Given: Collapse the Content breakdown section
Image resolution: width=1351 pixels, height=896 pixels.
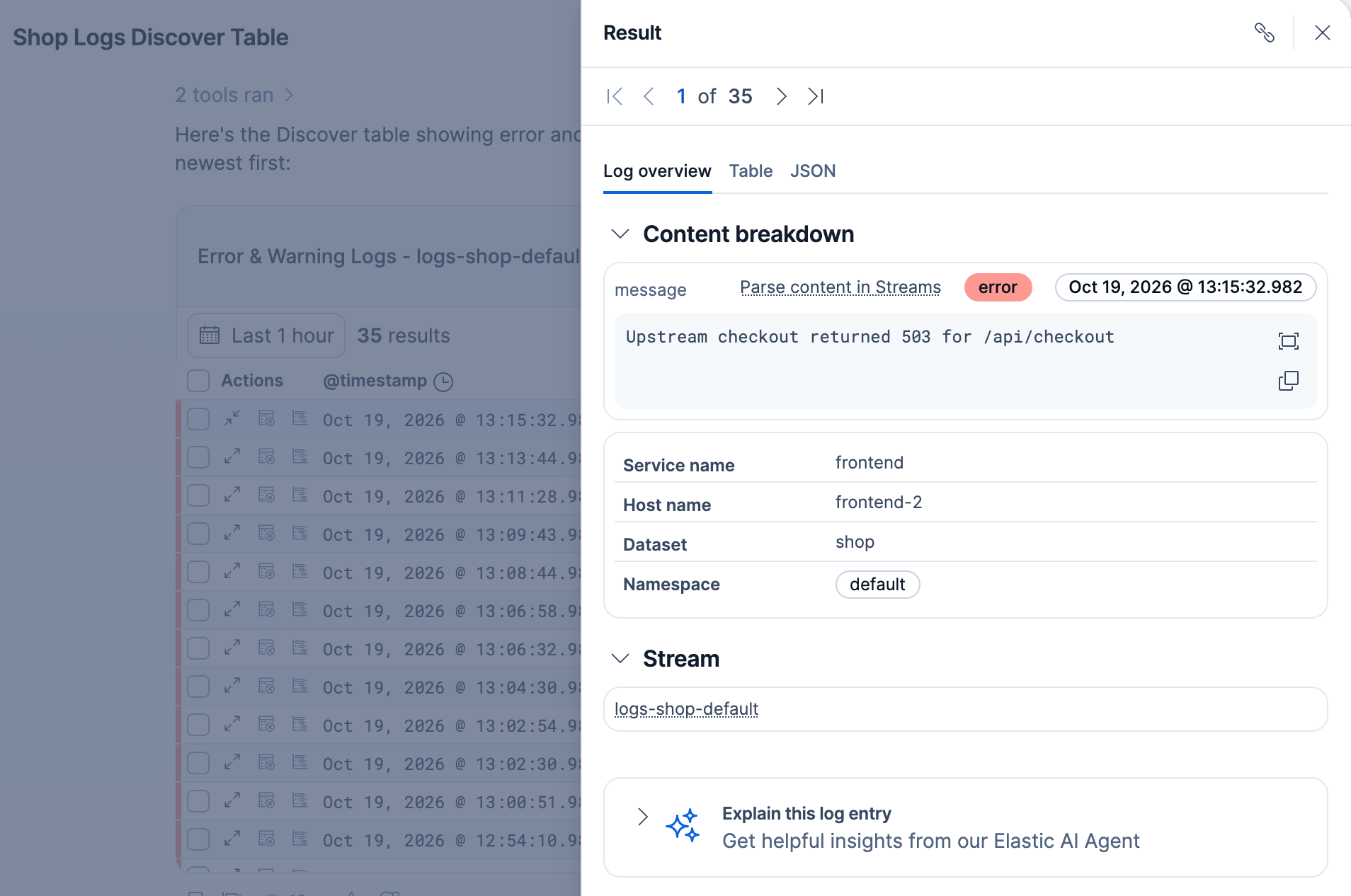Looking at the screenshot, I should pos(620,234).
